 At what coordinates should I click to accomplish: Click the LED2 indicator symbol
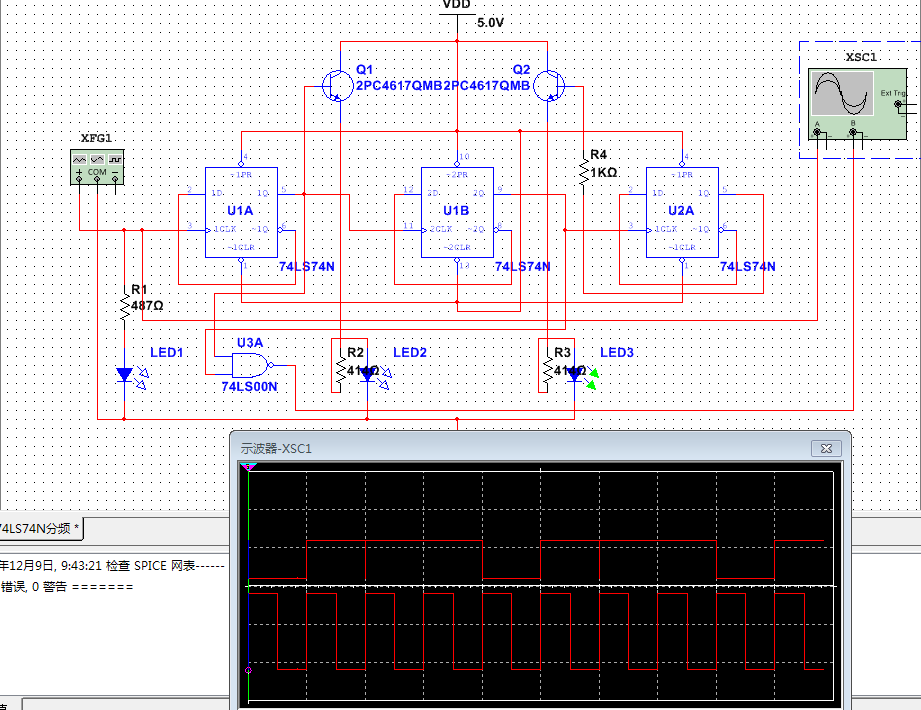(x=369, y=373)
